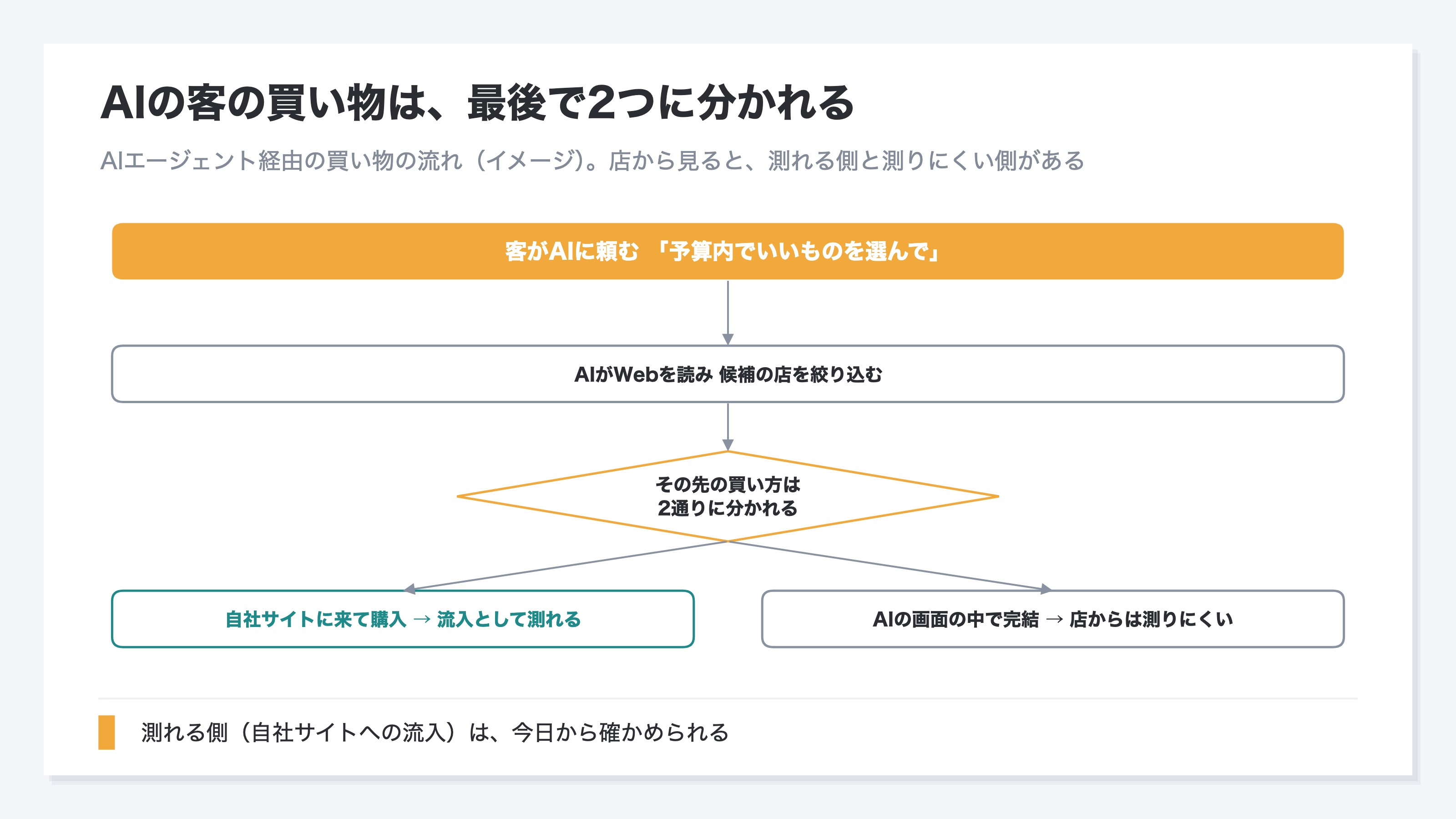Select the subtitle beginning 'AIエージェント経由の買い物の流れ'
The image size is (1456, 819).
[x=592, y=161]
